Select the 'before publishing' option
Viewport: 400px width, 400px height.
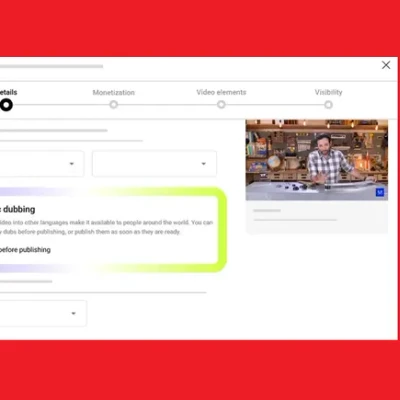click(x=25, y=250)
